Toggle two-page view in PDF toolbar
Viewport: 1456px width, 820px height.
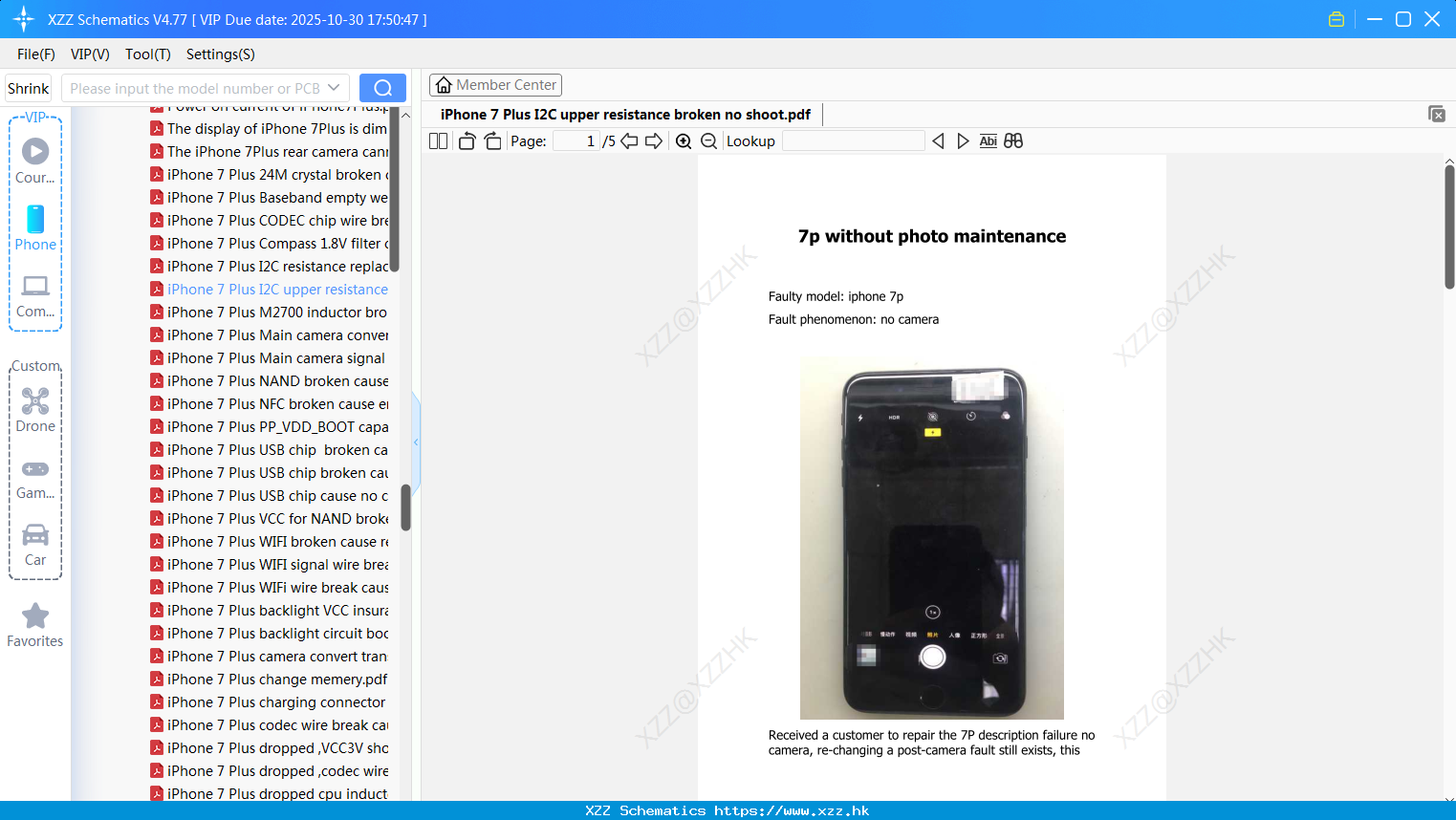pos(438,141)
